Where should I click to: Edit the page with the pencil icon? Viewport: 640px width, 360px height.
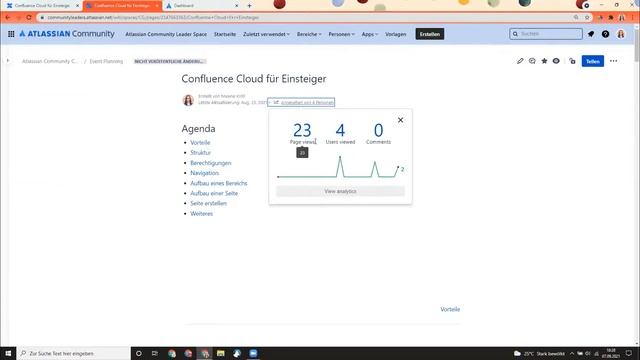(x=520, y=61)
